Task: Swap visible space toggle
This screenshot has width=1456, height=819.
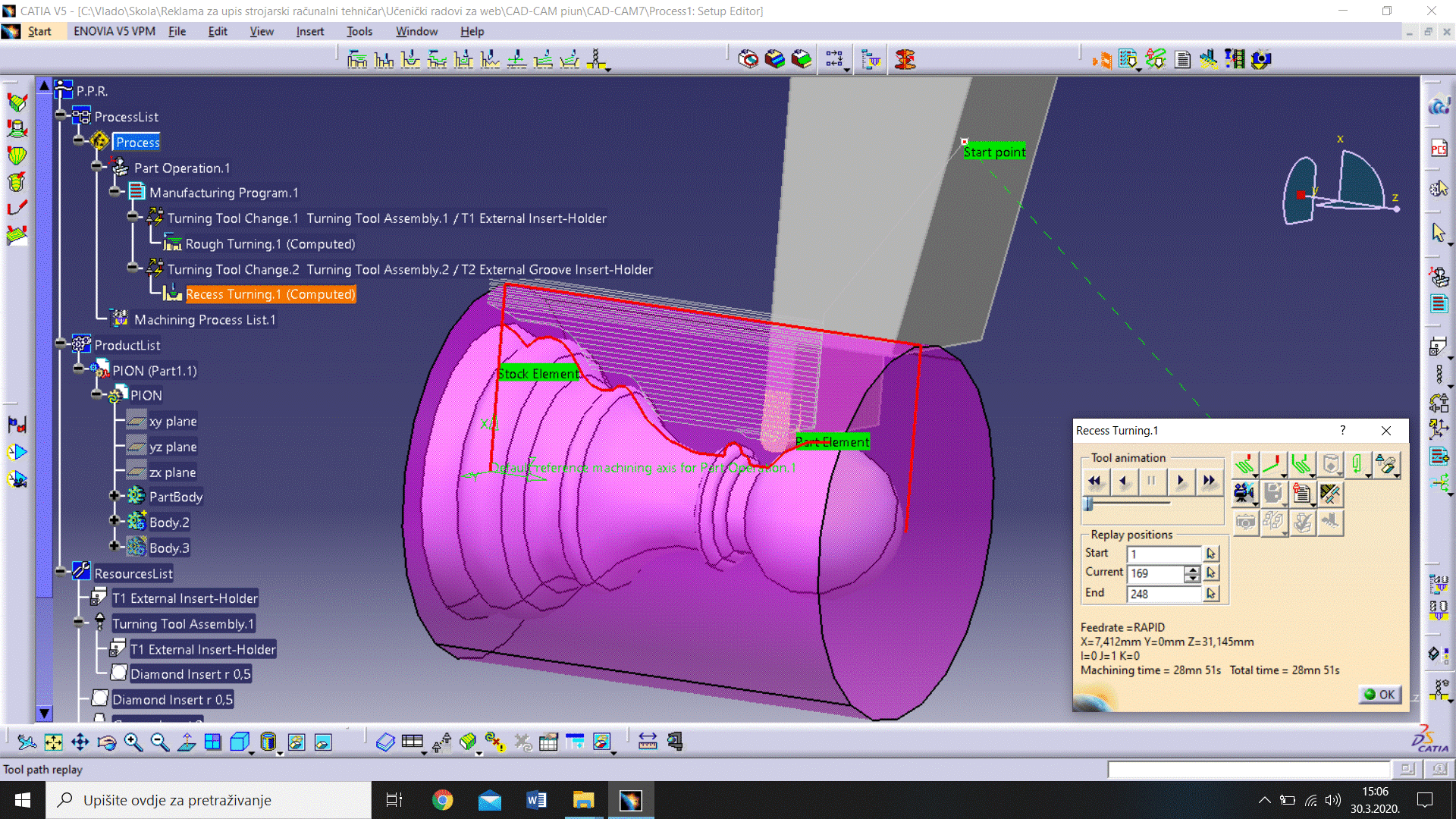Action: [322, 742]
